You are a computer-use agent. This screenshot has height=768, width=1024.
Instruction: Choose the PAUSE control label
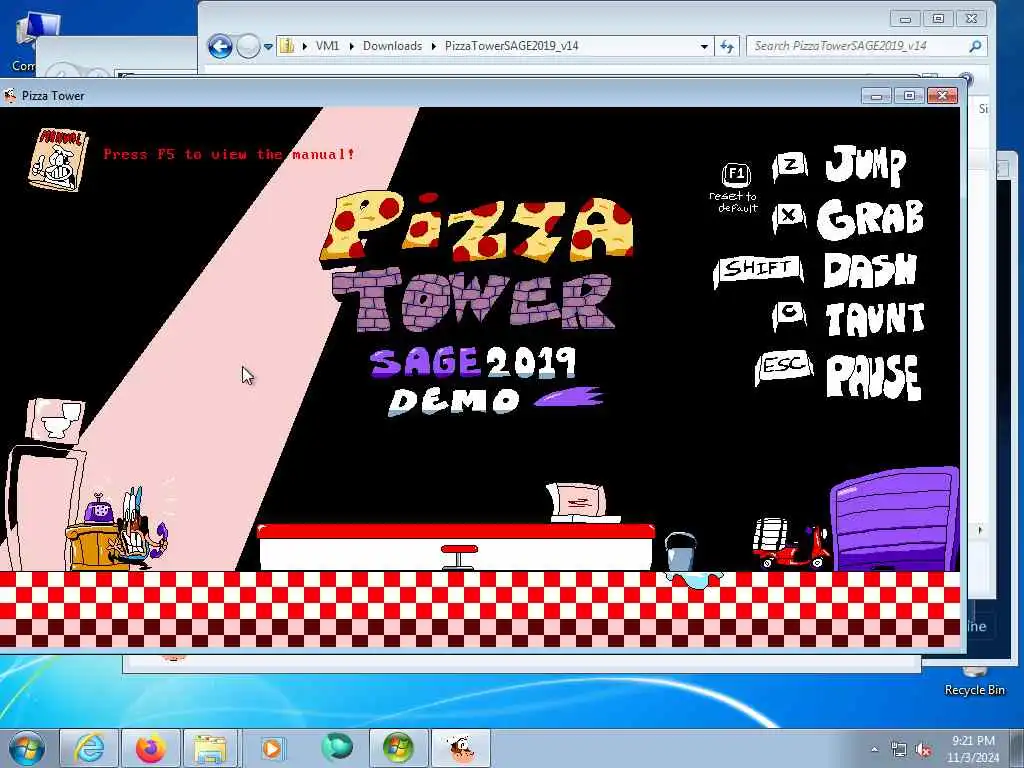click(x=874, y=377)
